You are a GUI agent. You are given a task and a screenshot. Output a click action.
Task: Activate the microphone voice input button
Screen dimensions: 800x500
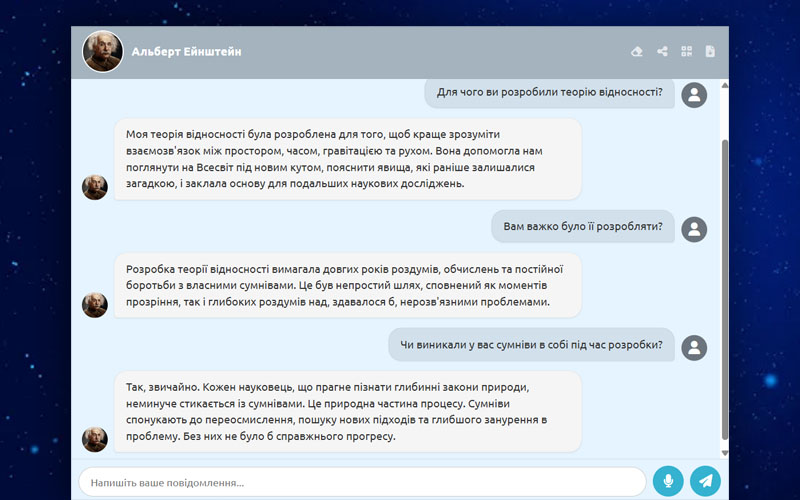pos(668,481)
